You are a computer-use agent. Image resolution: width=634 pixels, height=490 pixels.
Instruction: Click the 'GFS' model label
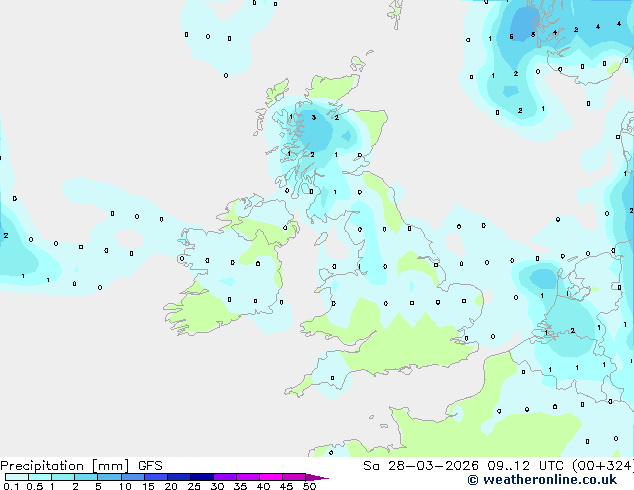tap(150, 466)
